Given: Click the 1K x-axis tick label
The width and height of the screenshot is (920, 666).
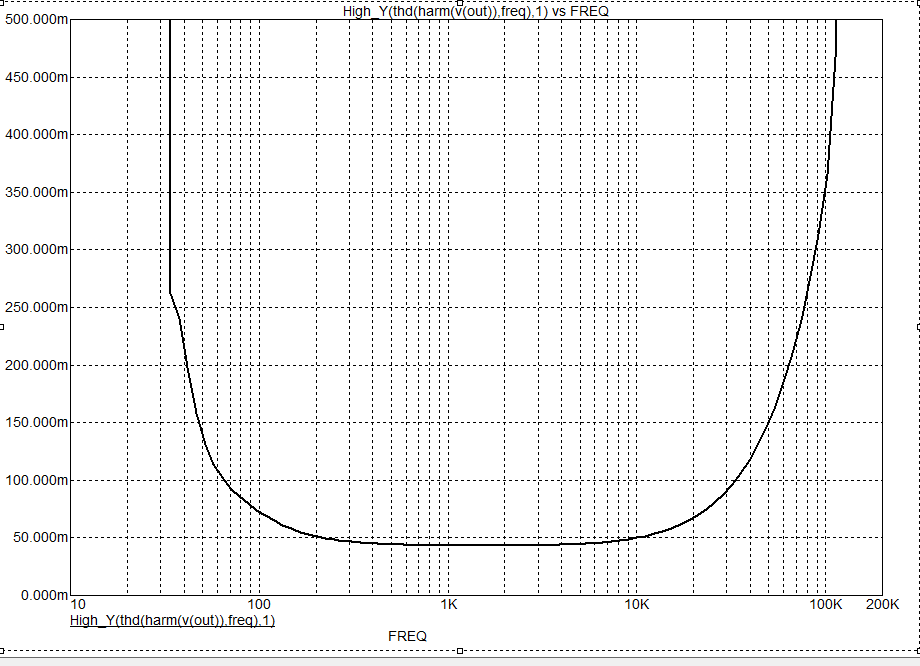Looking at the screenshot, I should pos(449,604).
